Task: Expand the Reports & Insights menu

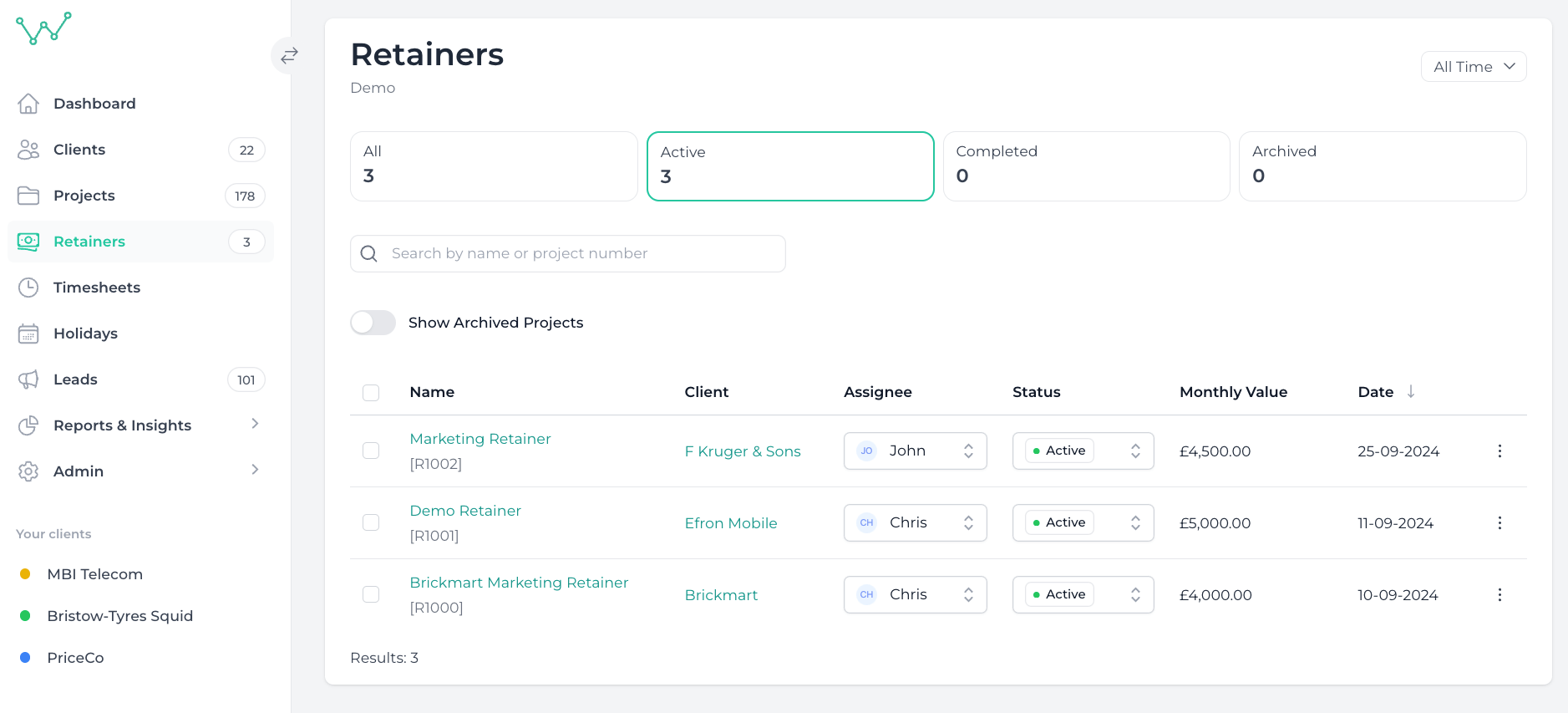Action: click(x=255, y=425)
